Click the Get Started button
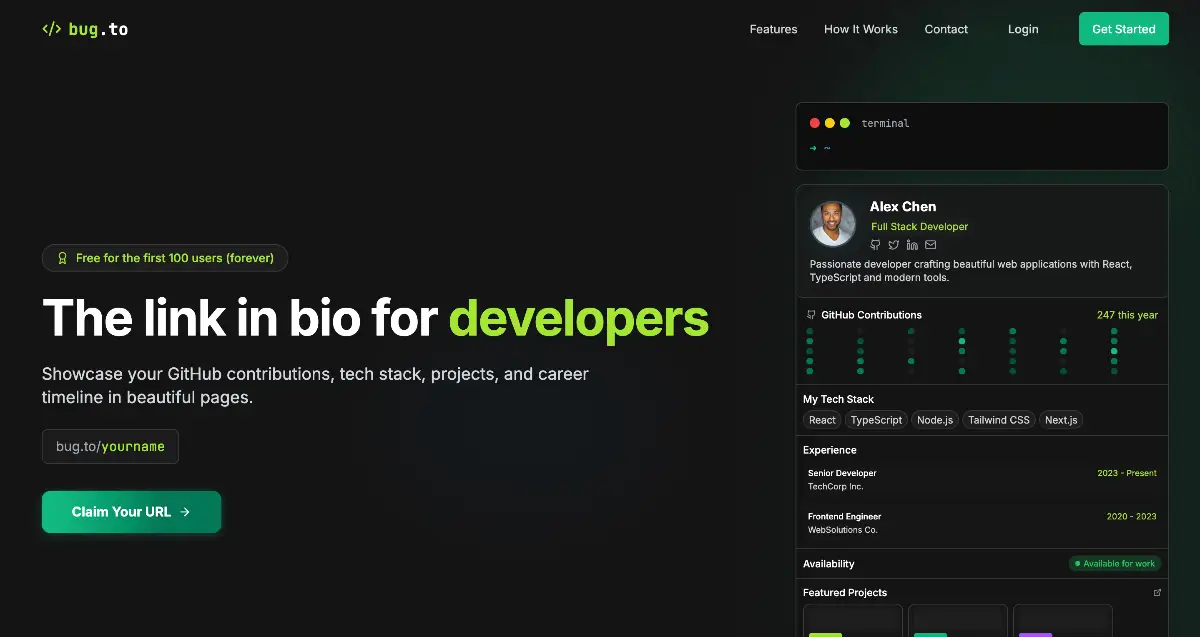This screenshot has height=637, width=1200. point(1124,29)
